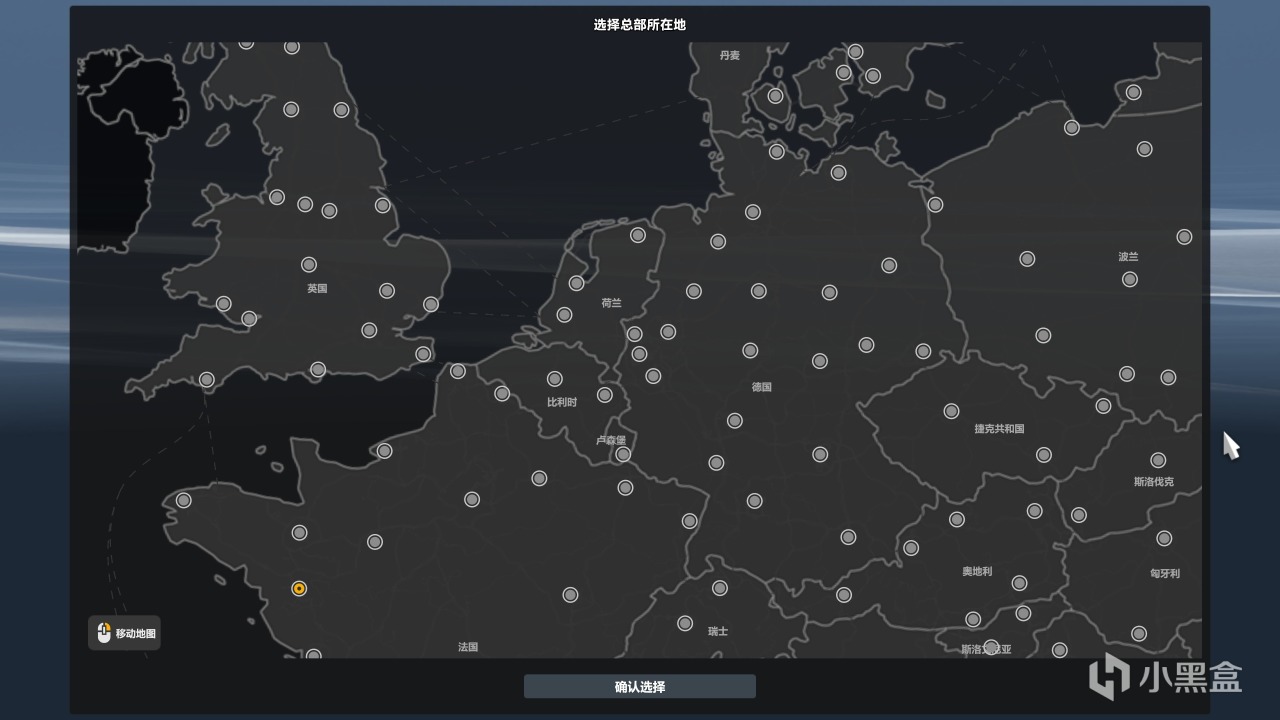Click the 英国 country label
This screenshot has width=1280, height=720.
[317, 289]
